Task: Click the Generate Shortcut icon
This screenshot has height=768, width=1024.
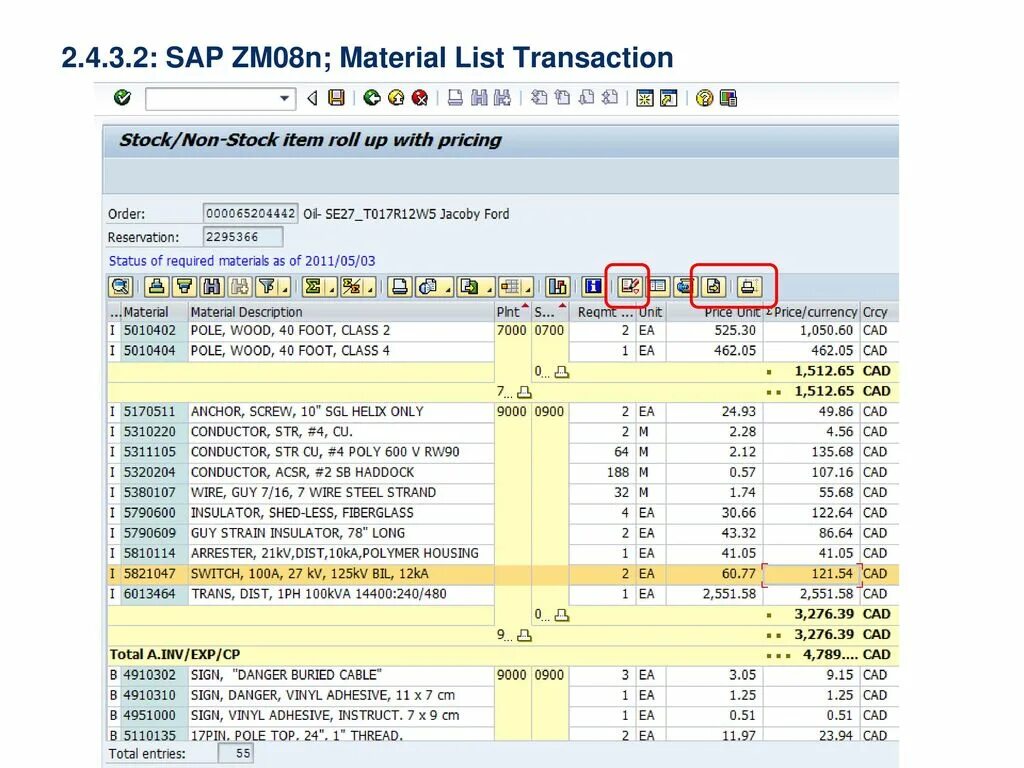Action: coord(668,98)
